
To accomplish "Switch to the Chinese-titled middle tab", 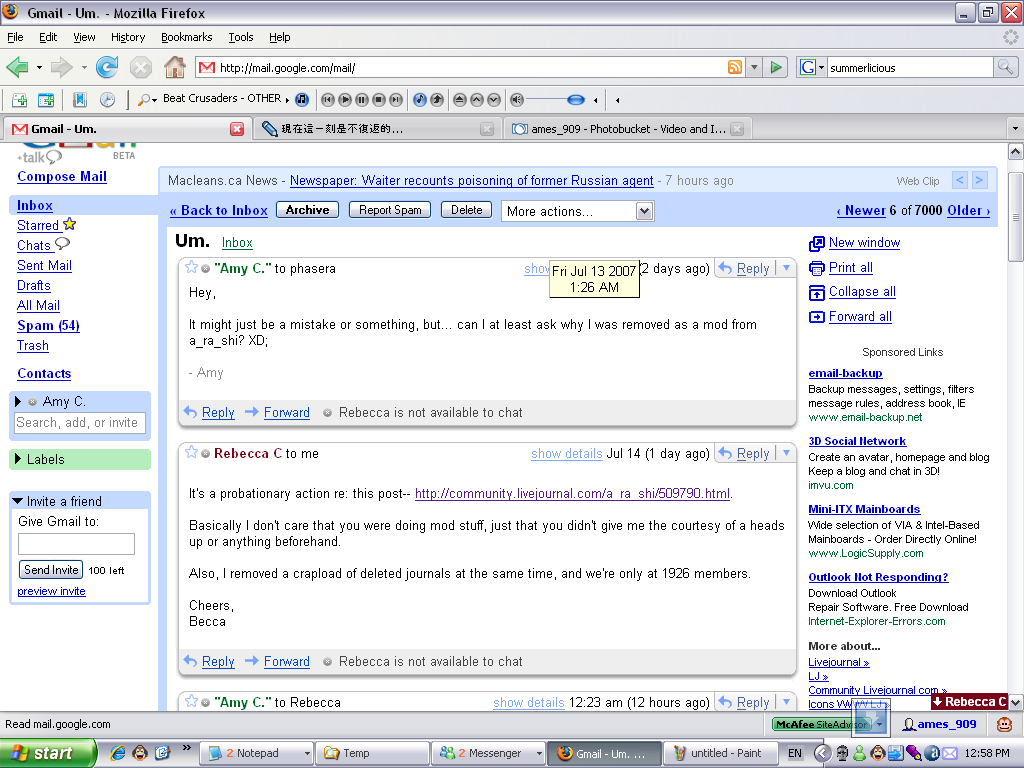I will pyautogui.click(x=377, y=129).
